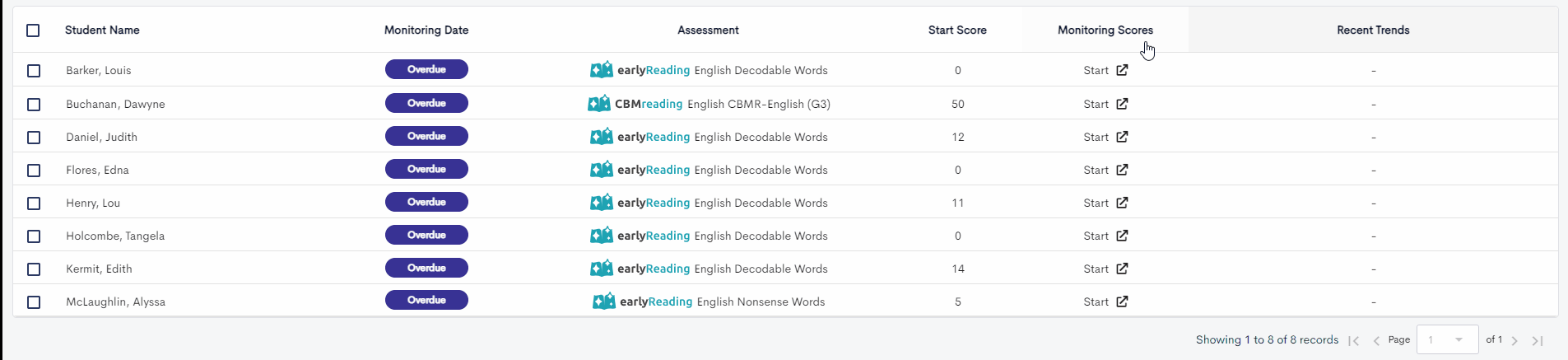Open external start icon for McLaughlin, Alyssa
Viewport: 1568px width, 360px height.
point(1122,302)
